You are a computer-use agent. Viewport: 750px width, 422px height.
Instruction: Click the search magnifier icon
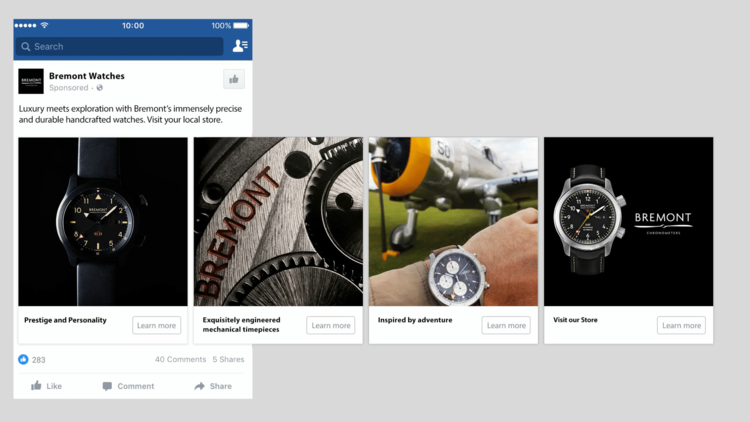click(x=26, y=46)
